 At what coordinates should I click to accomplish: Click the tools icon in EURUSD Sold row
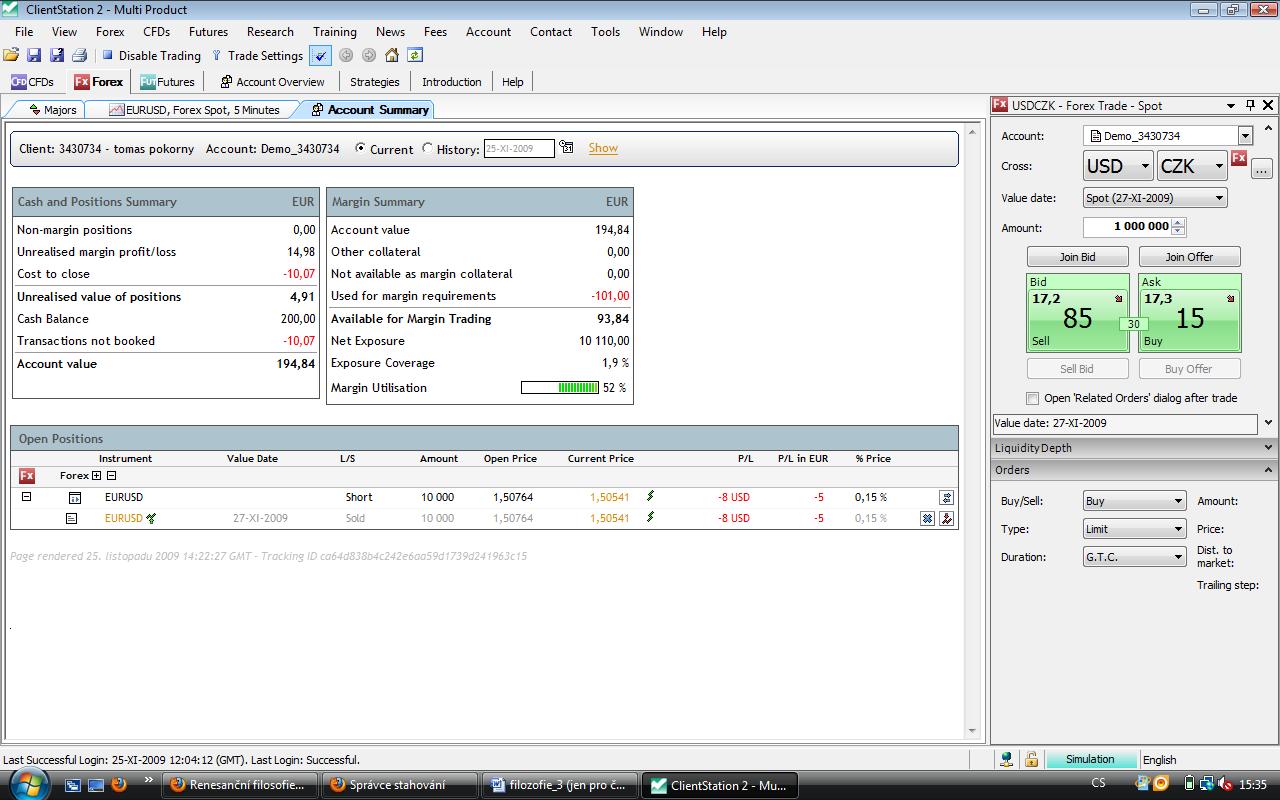click(x=947, y=518)
